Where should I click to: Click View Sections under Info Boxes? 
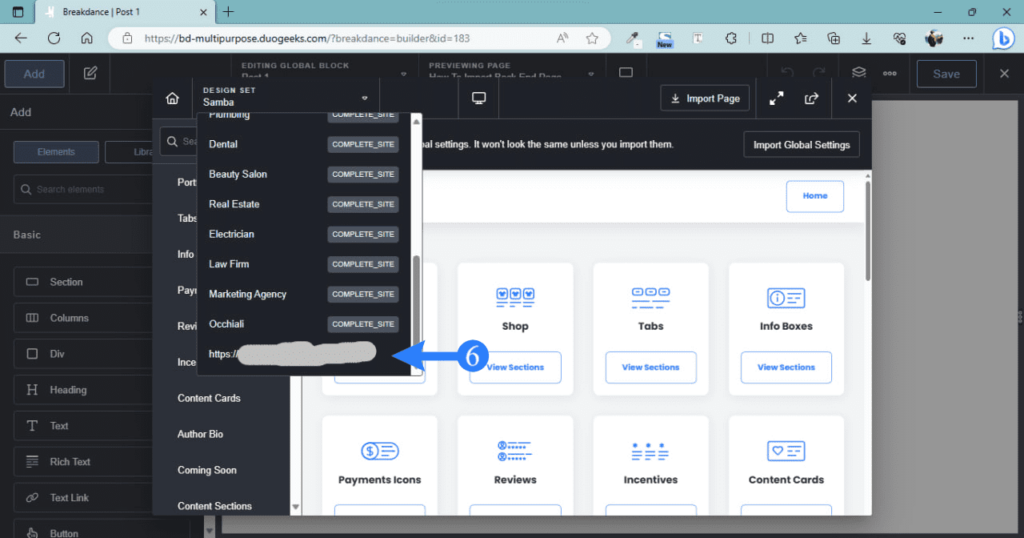click(786, 368)
